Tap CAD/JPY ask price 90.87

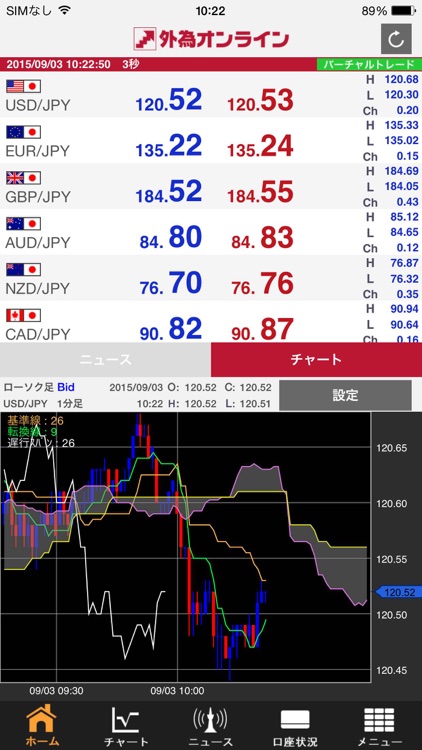point(263,329)
